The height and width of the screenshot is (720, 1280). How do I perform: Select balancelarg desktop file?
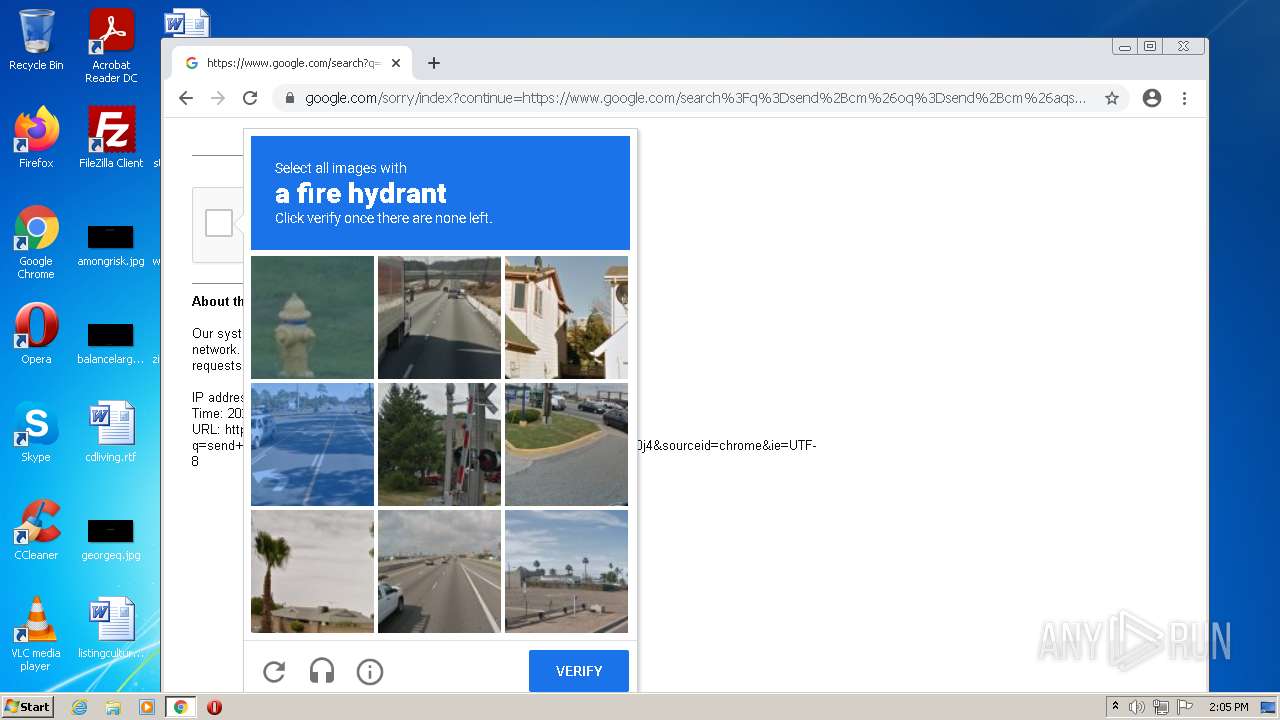click(111, 342)
